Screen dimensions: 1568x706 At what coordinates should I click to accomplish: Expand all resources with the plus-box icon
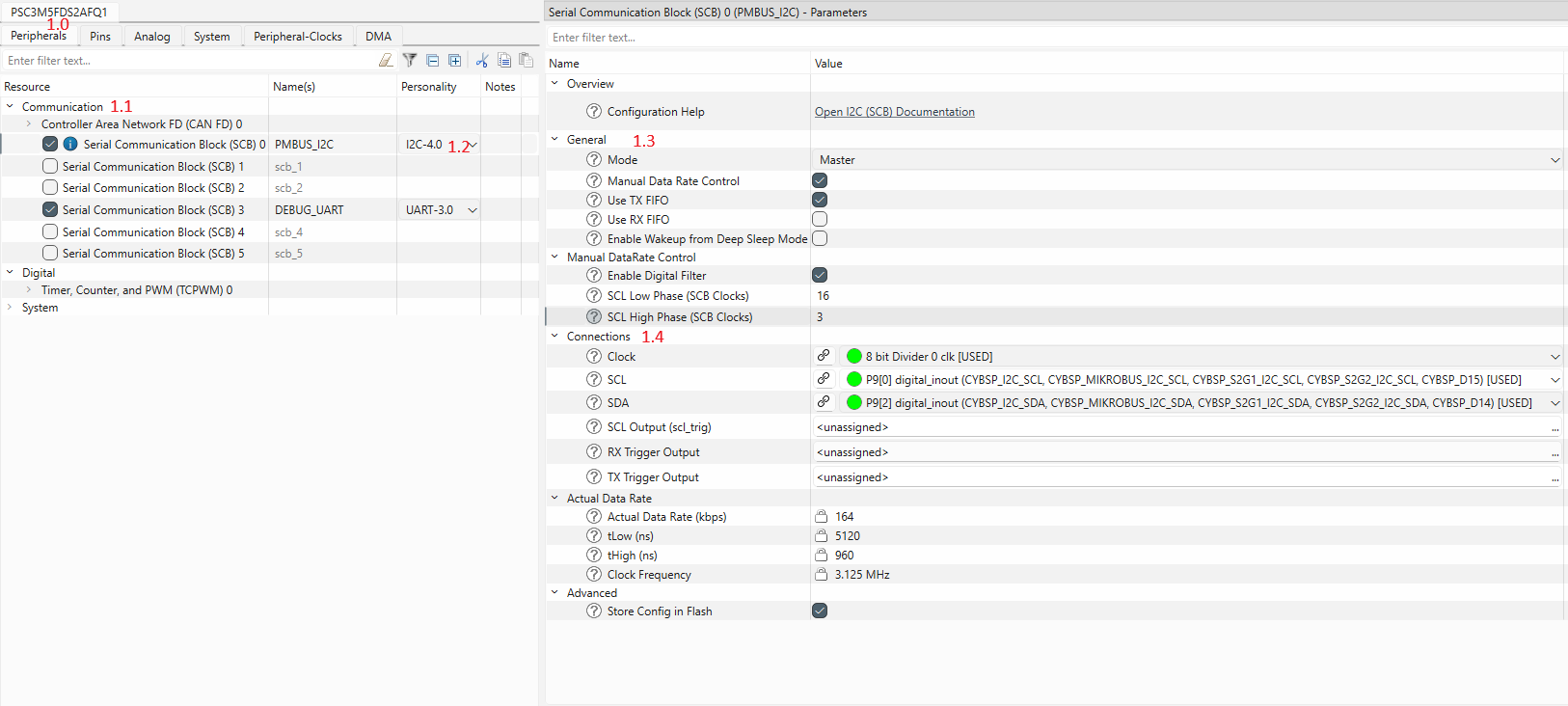(x=455, y=60)
